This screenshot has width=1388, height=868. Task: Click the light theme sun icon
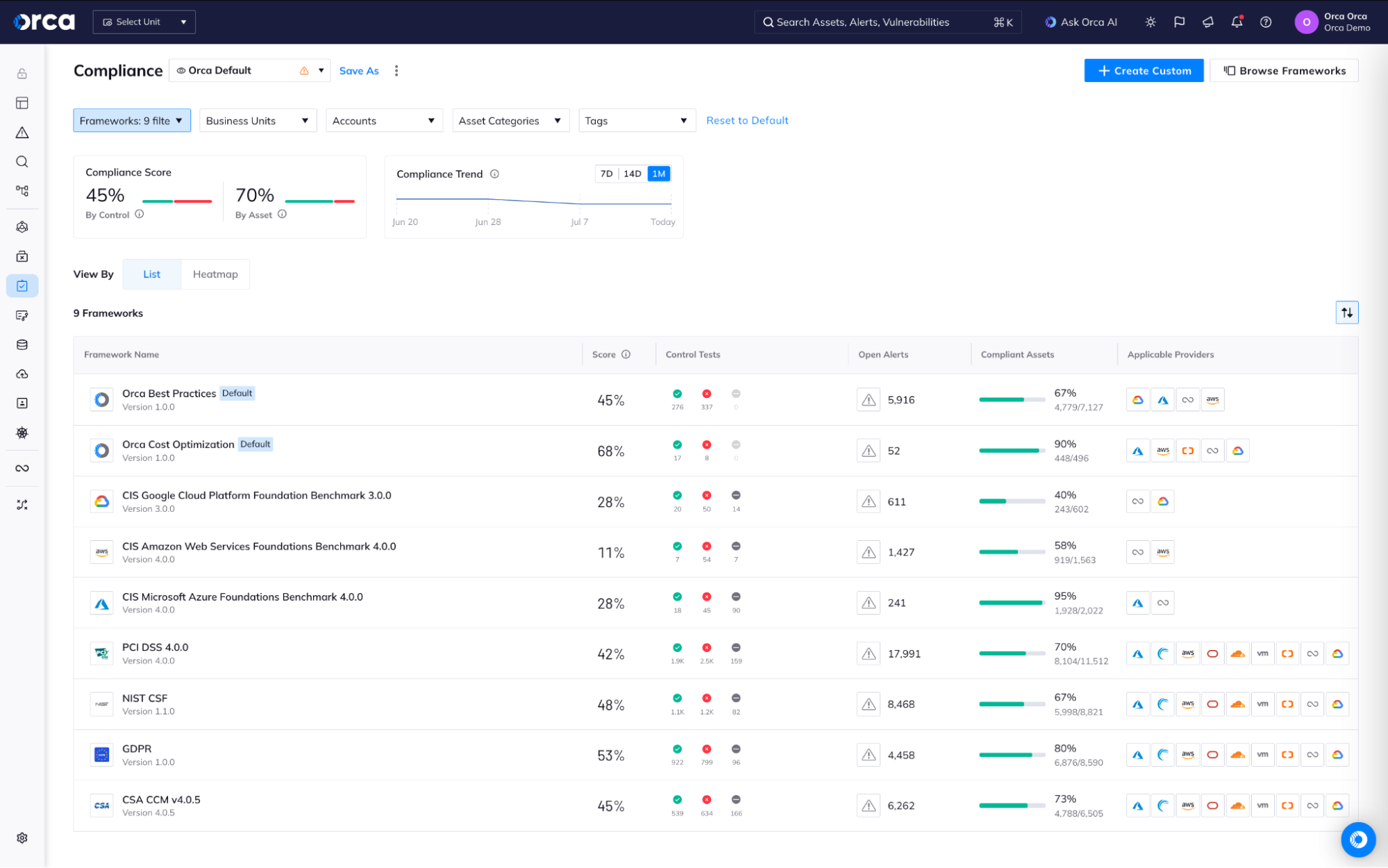coord(1151,22)
